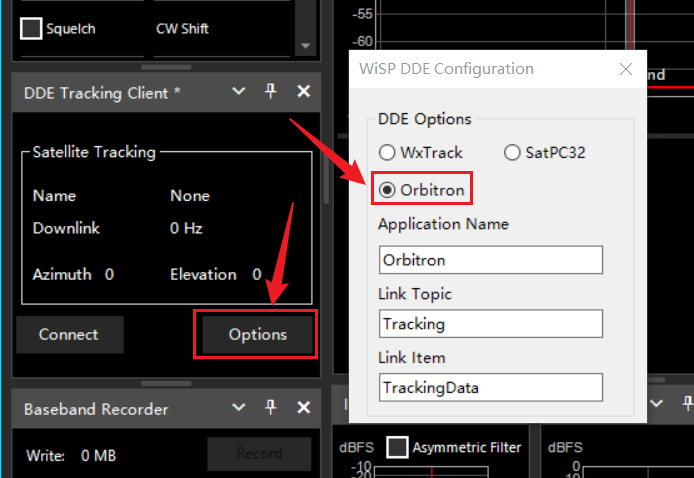Expand the bottom-right panel chevron menu
694x478 pixels.
pyautogui.click(x=657, y=405)
